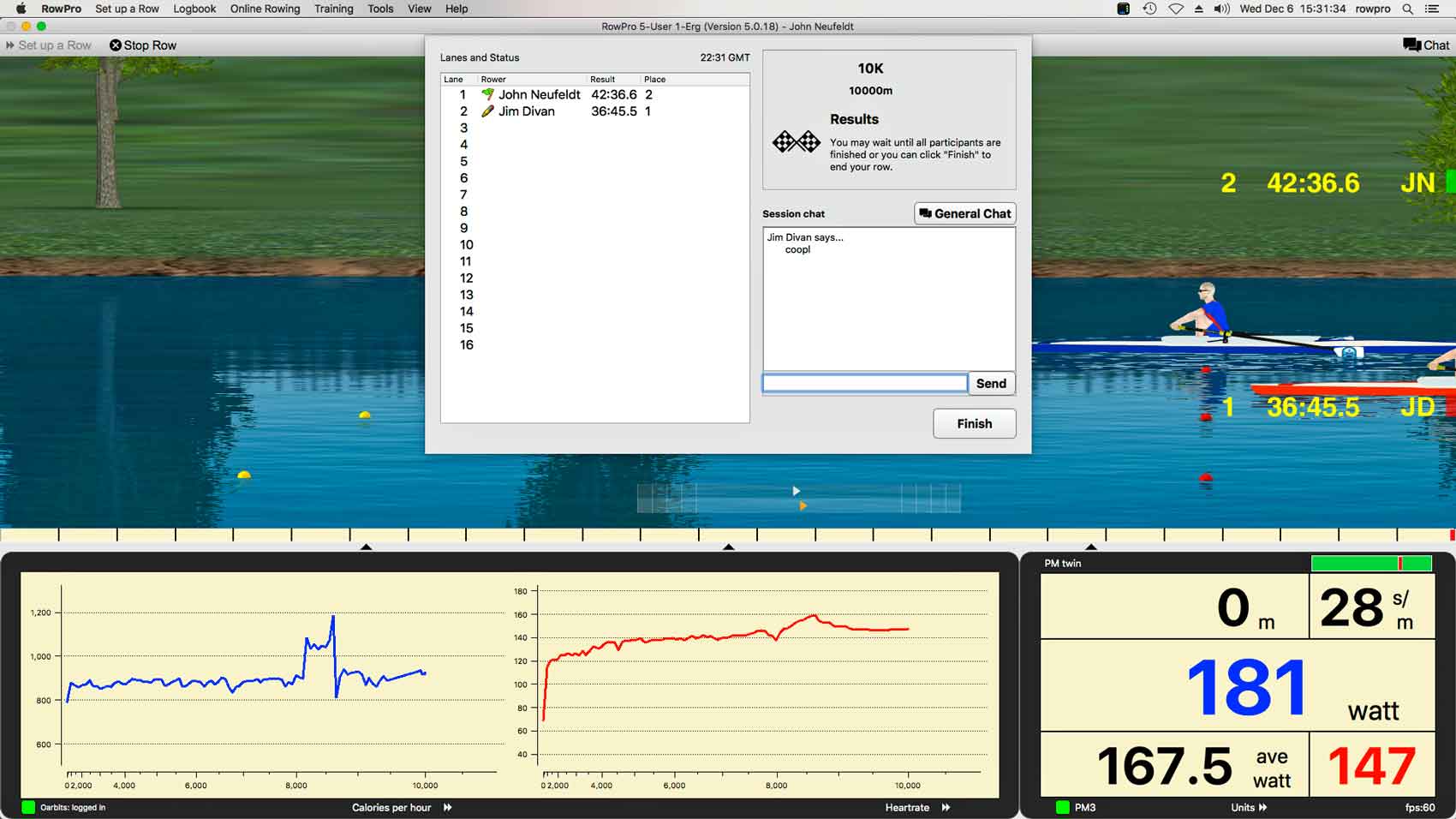Click the 167.5 ave watt display
The width and height of the screenshot is (1456, 819).
(1174, 765)
